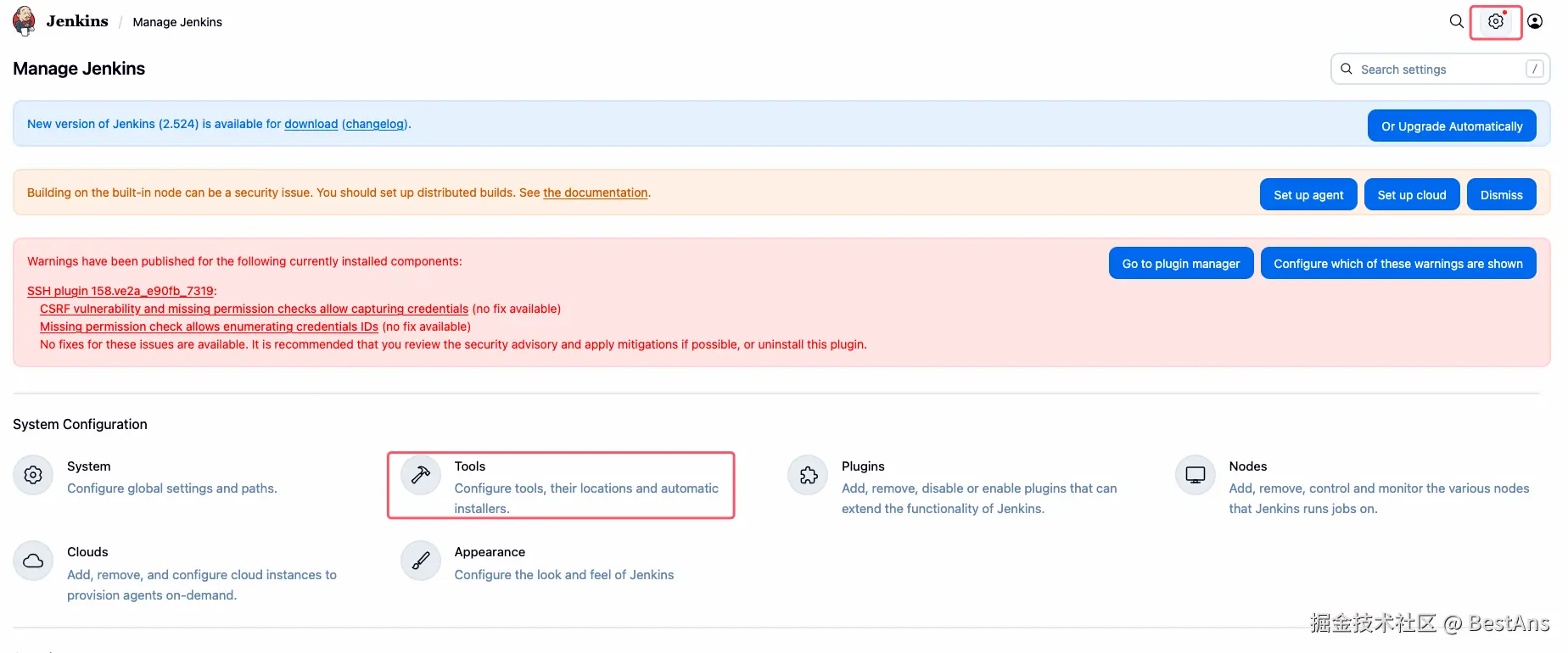1568x653 pixels.
Task: Click the magnifier inside Search settings
Action: (x=1347, y=69)
